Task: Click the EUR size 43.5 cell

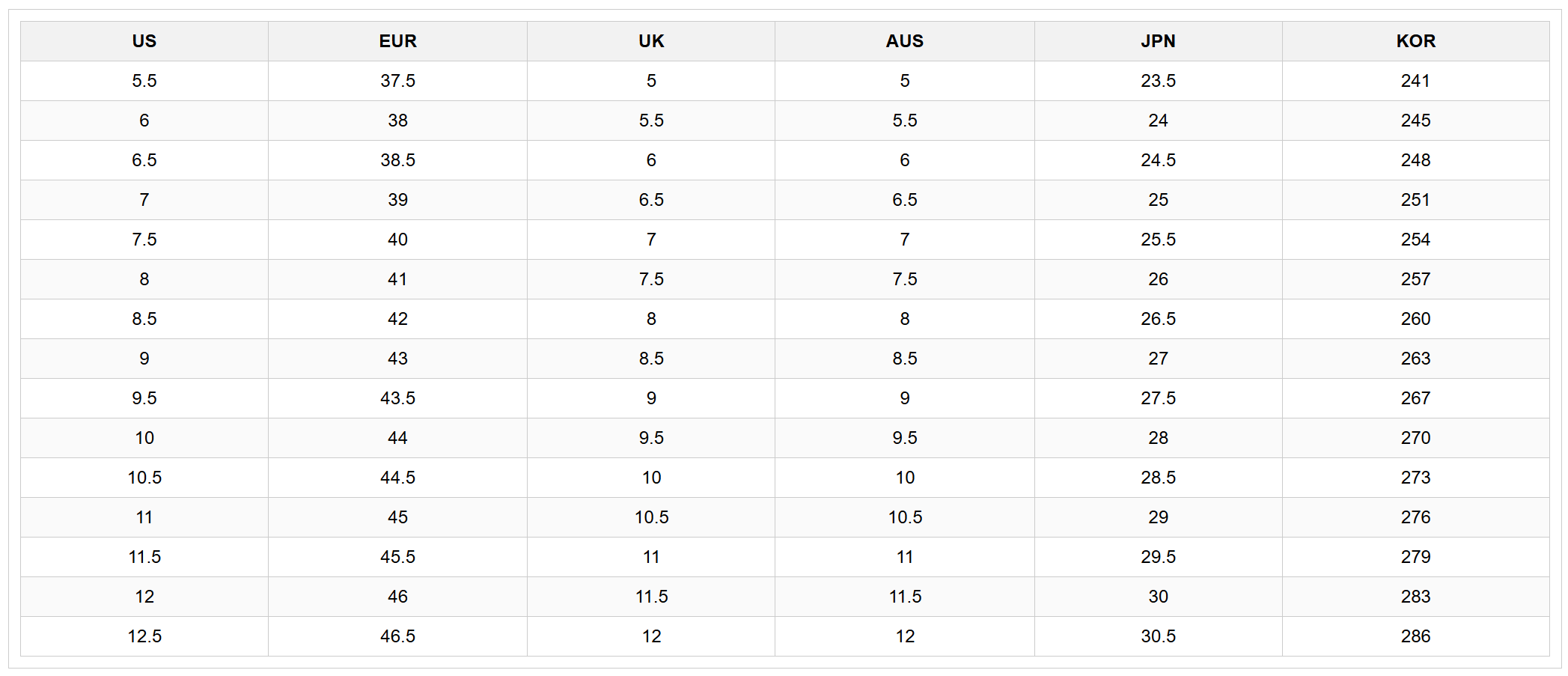Action: (397, 398)
